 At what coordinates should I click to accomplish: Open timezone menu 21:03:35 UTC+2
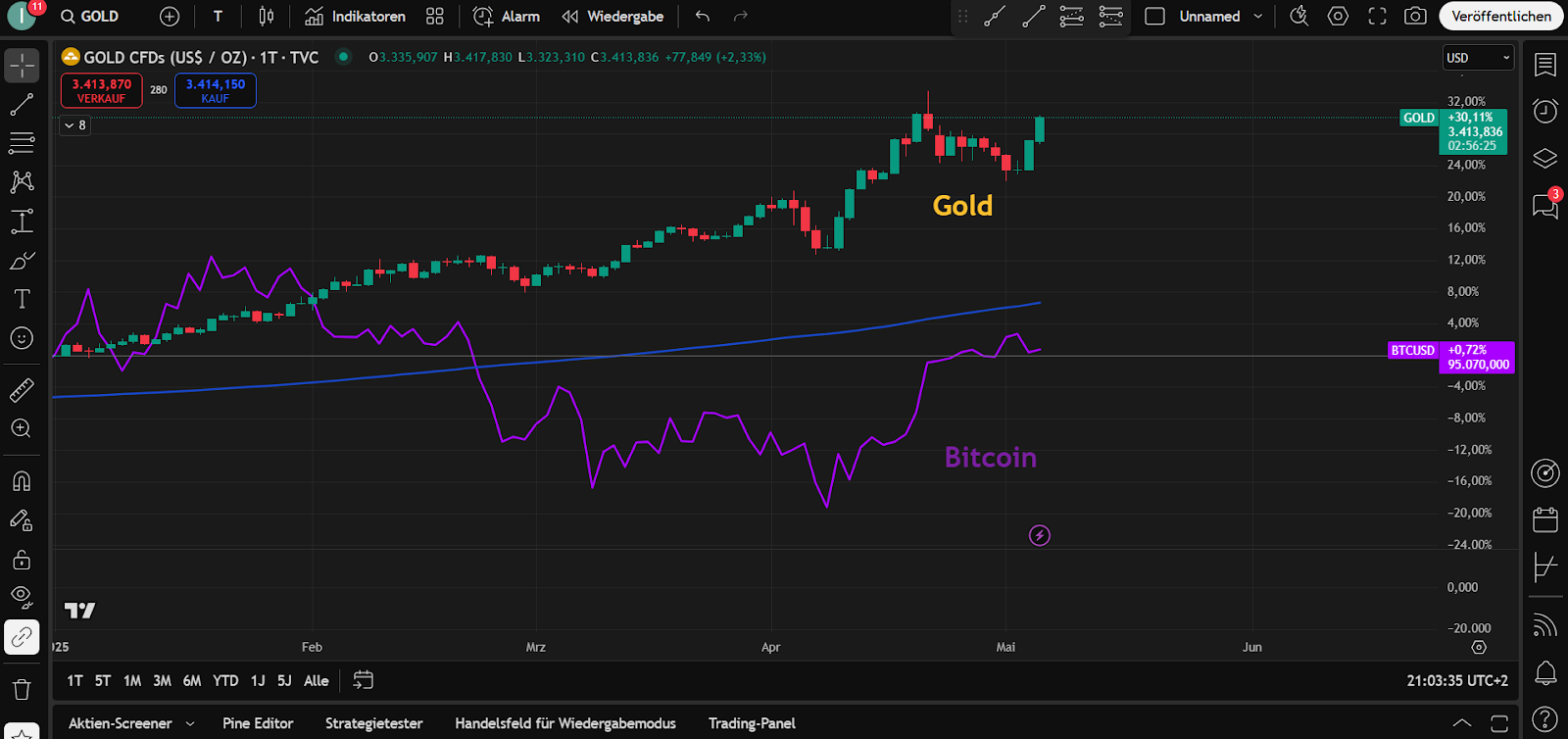click(x=1457, y=680)
